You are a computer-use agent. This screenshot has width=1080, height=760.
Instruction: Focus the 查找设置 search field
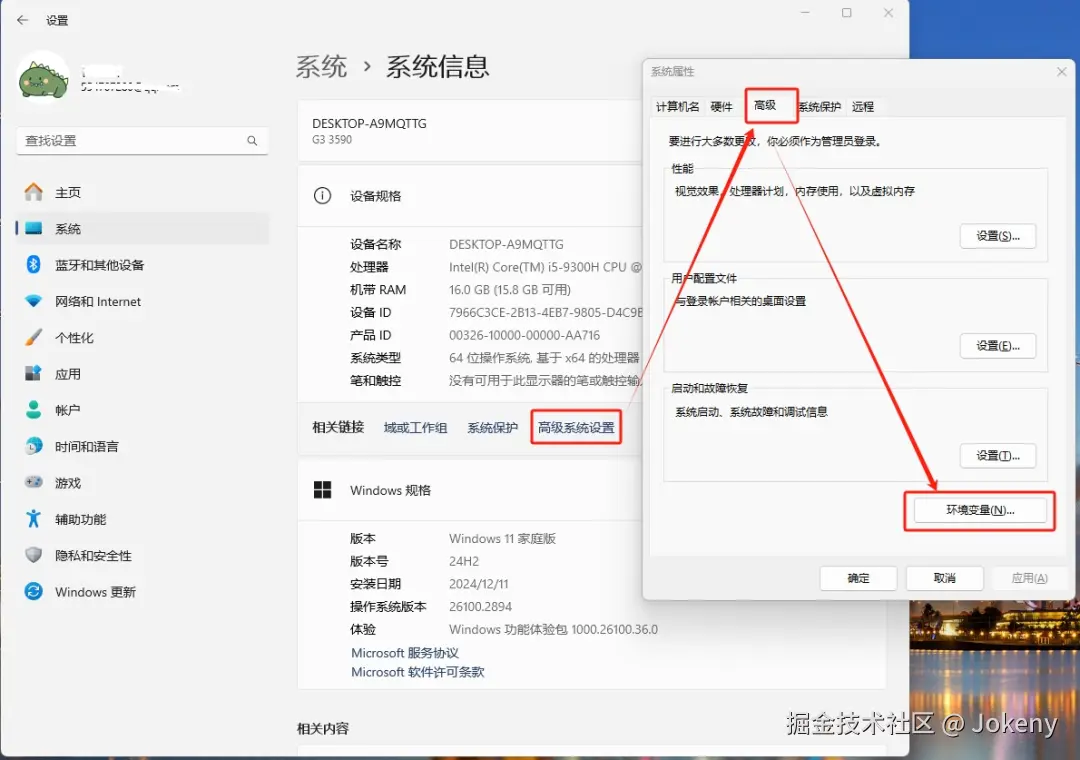(143, 141)
